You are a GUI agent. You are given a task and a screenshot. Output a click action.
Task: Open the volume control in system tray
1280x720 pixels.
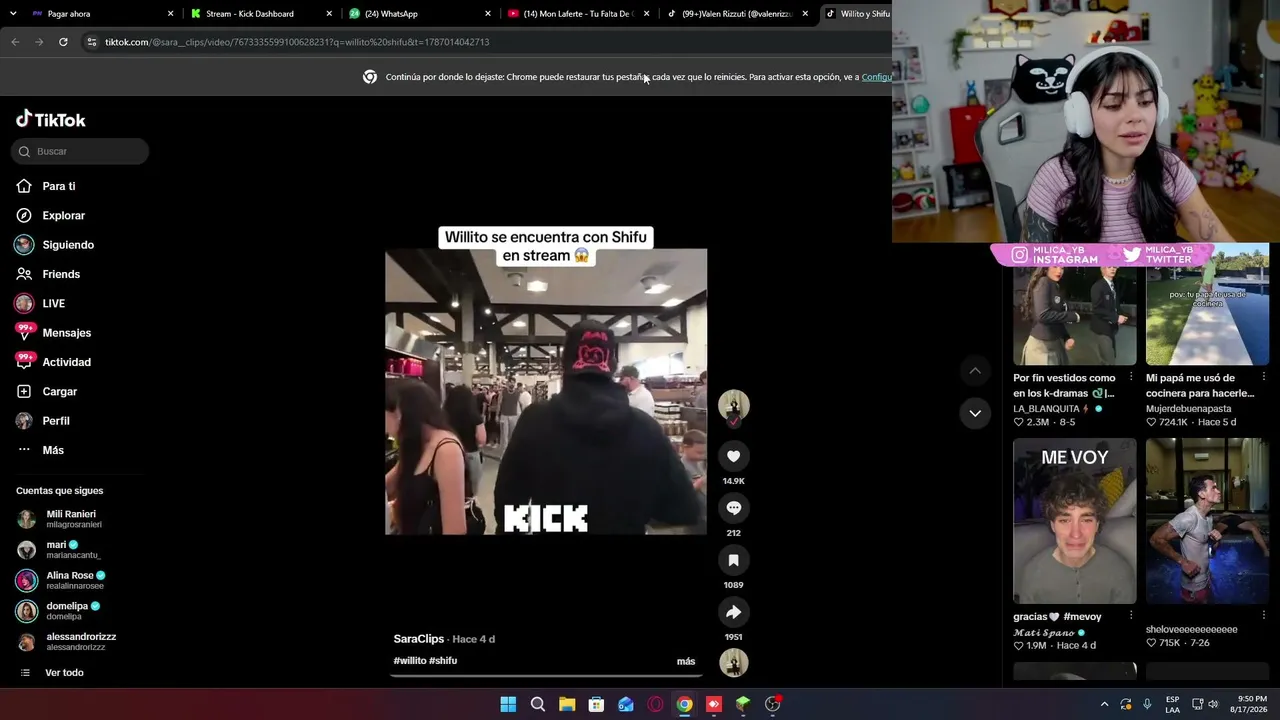click(x=1213, y=704)
